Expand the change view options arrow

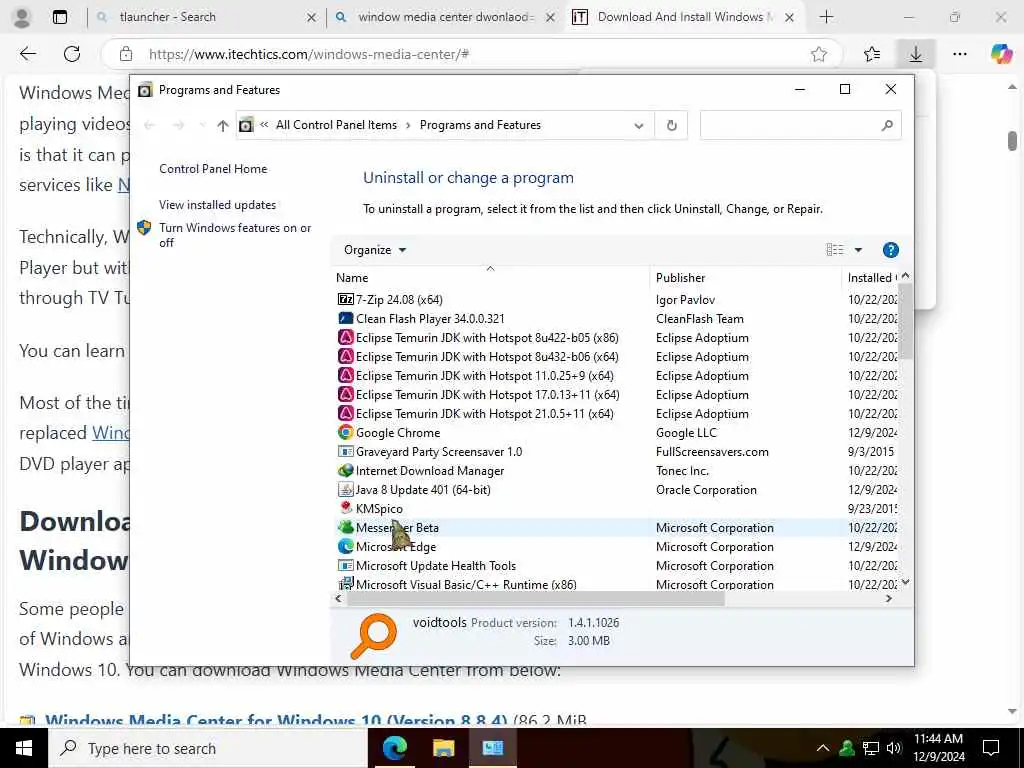coord(858,250)
